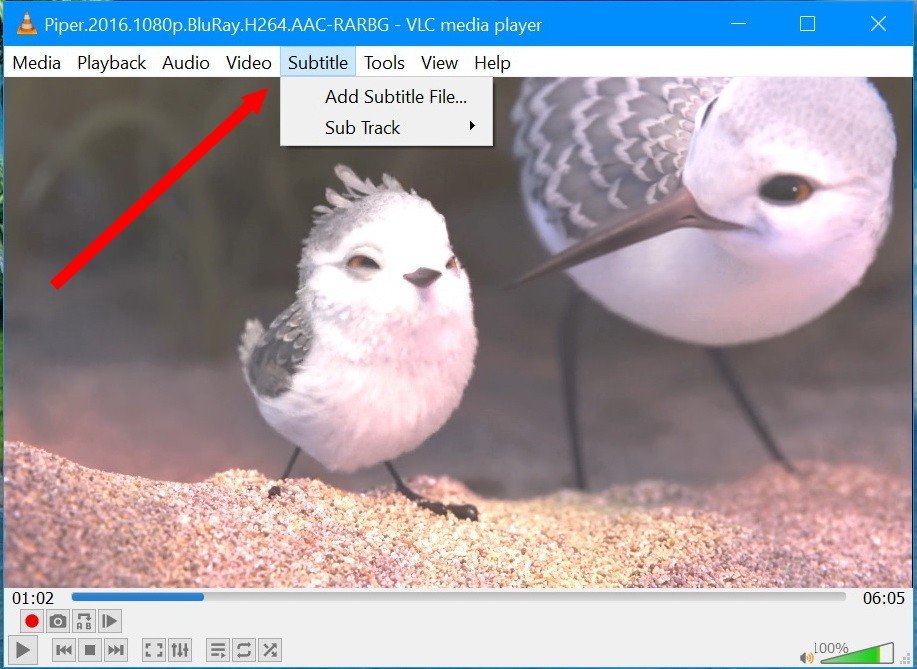This screenshot has width=917, height=669.
Task: Adjust the volume slider at 100%
Action: point(857,653)
